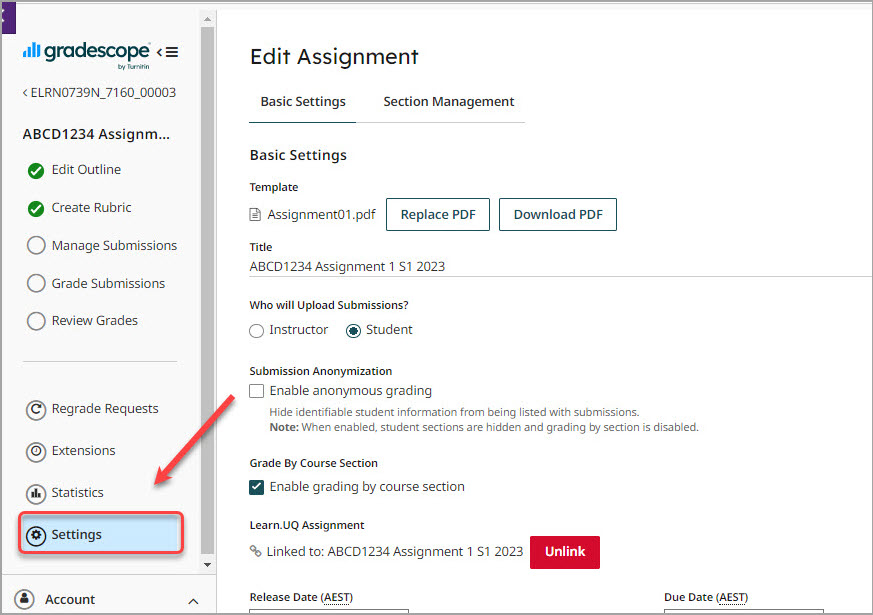This screenshot has height=615, width=873.
Task: Click the red Unlink button
Action: [x=564, y=552]
